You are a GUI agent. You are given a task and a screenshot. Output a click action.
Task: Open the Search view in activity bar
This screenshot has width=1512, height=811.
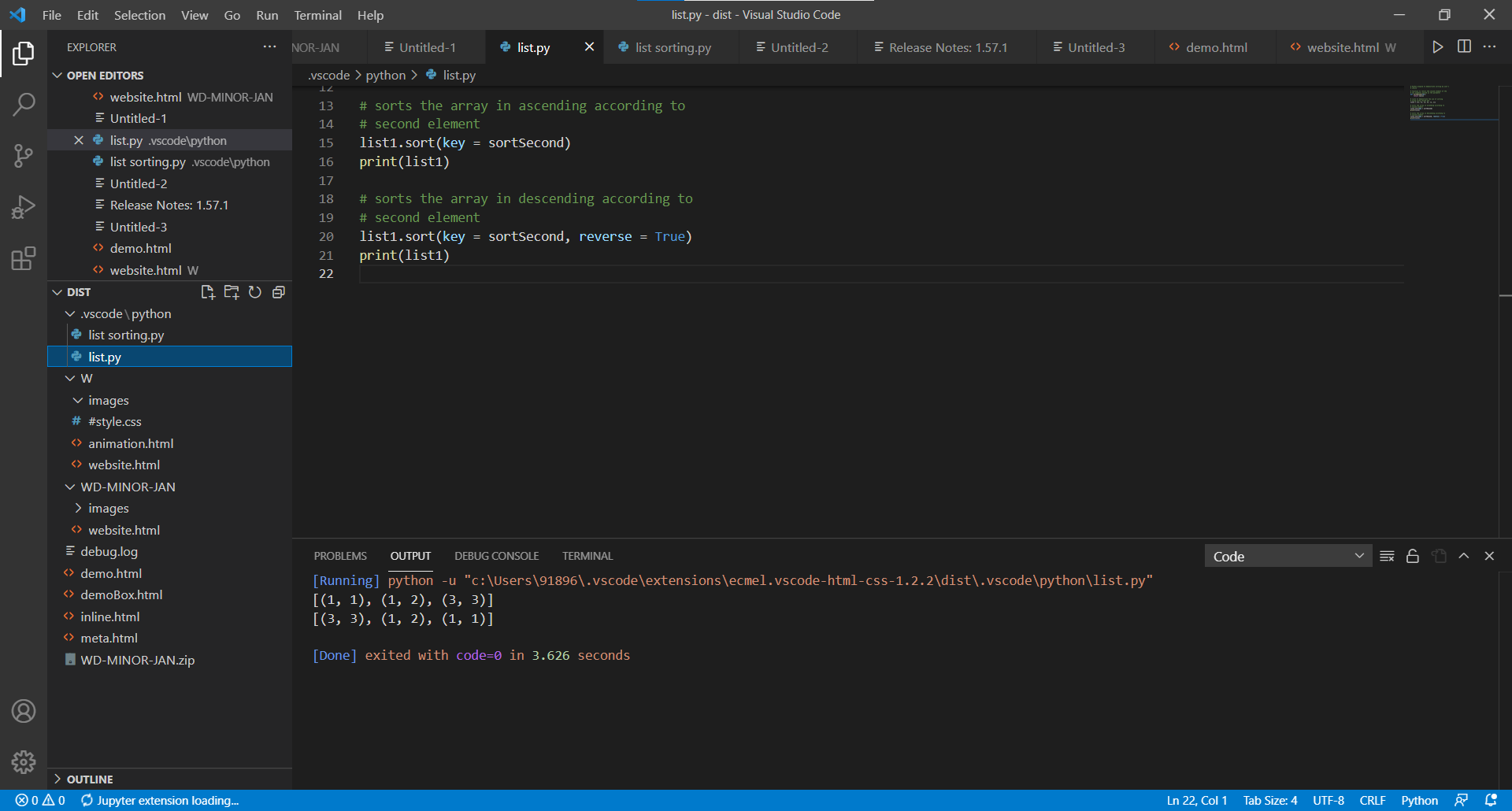(x=24, y=104)
